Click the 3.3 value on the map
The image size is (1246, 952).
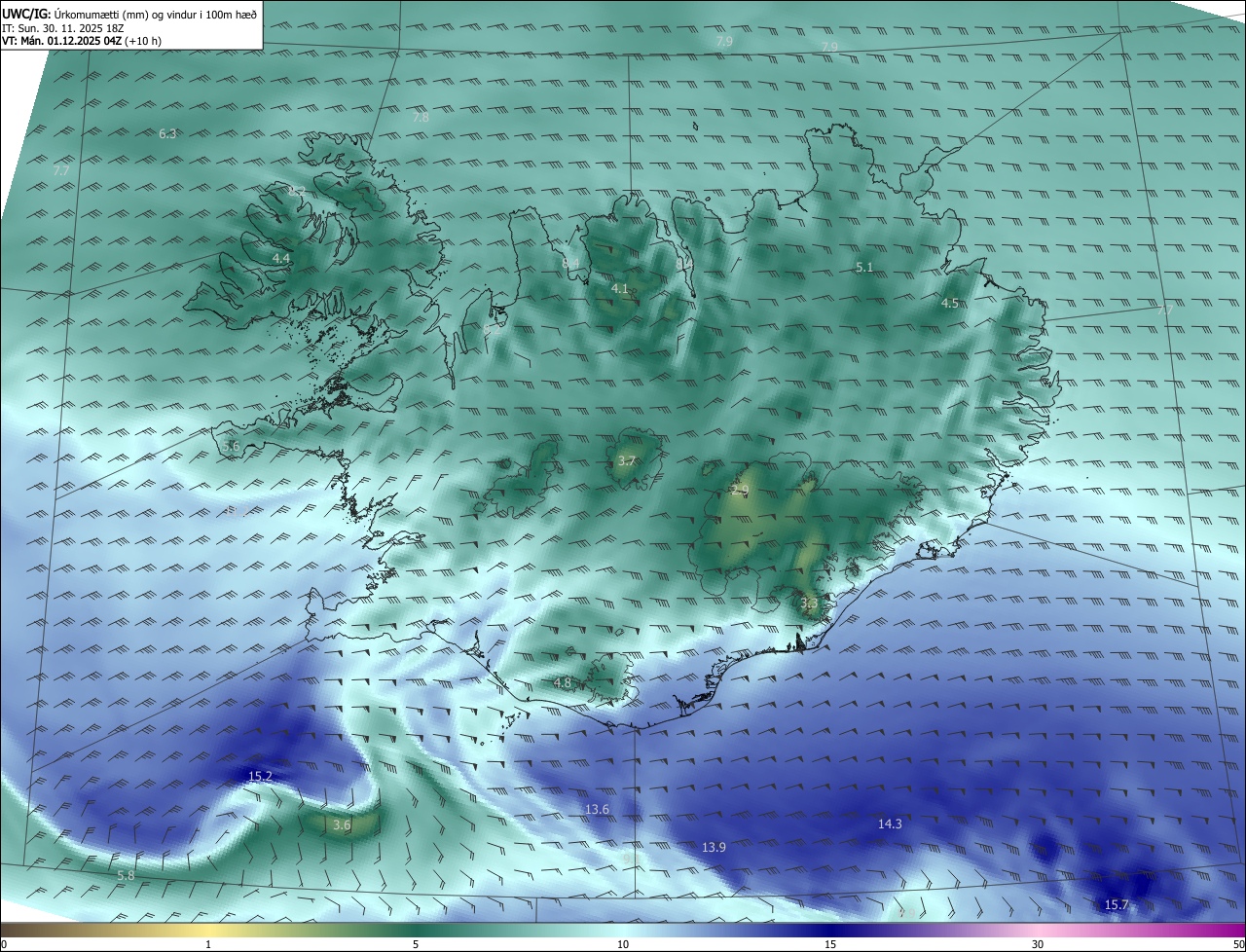(x=809, y=604)
